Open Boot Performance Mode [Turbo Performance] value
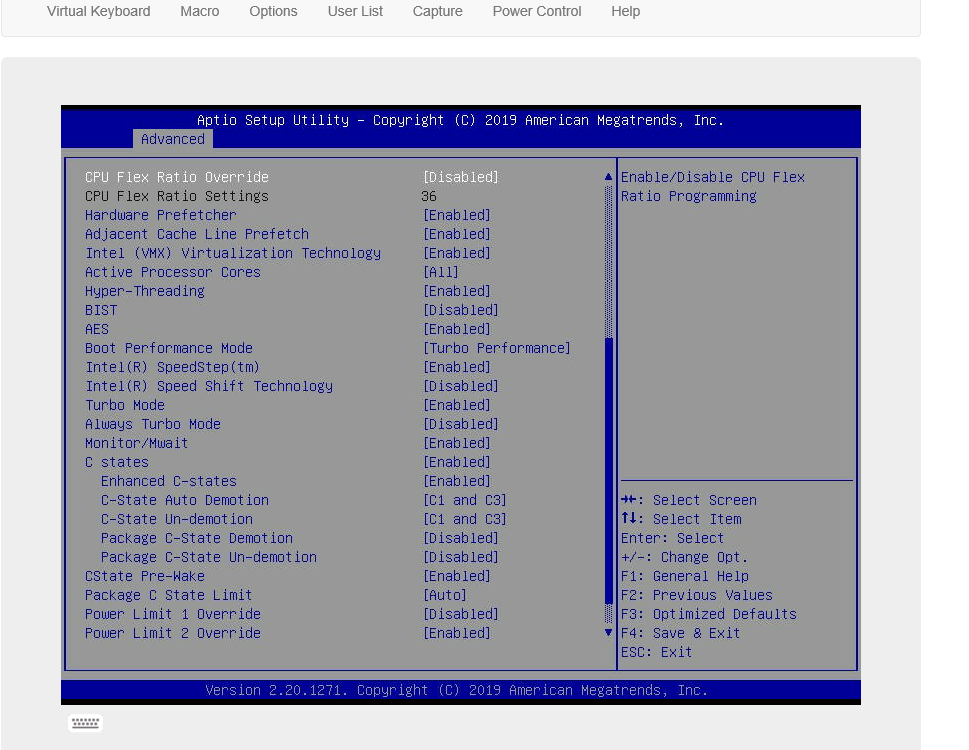This screenshot has height=750, width=969. click(x=497, y=348)
